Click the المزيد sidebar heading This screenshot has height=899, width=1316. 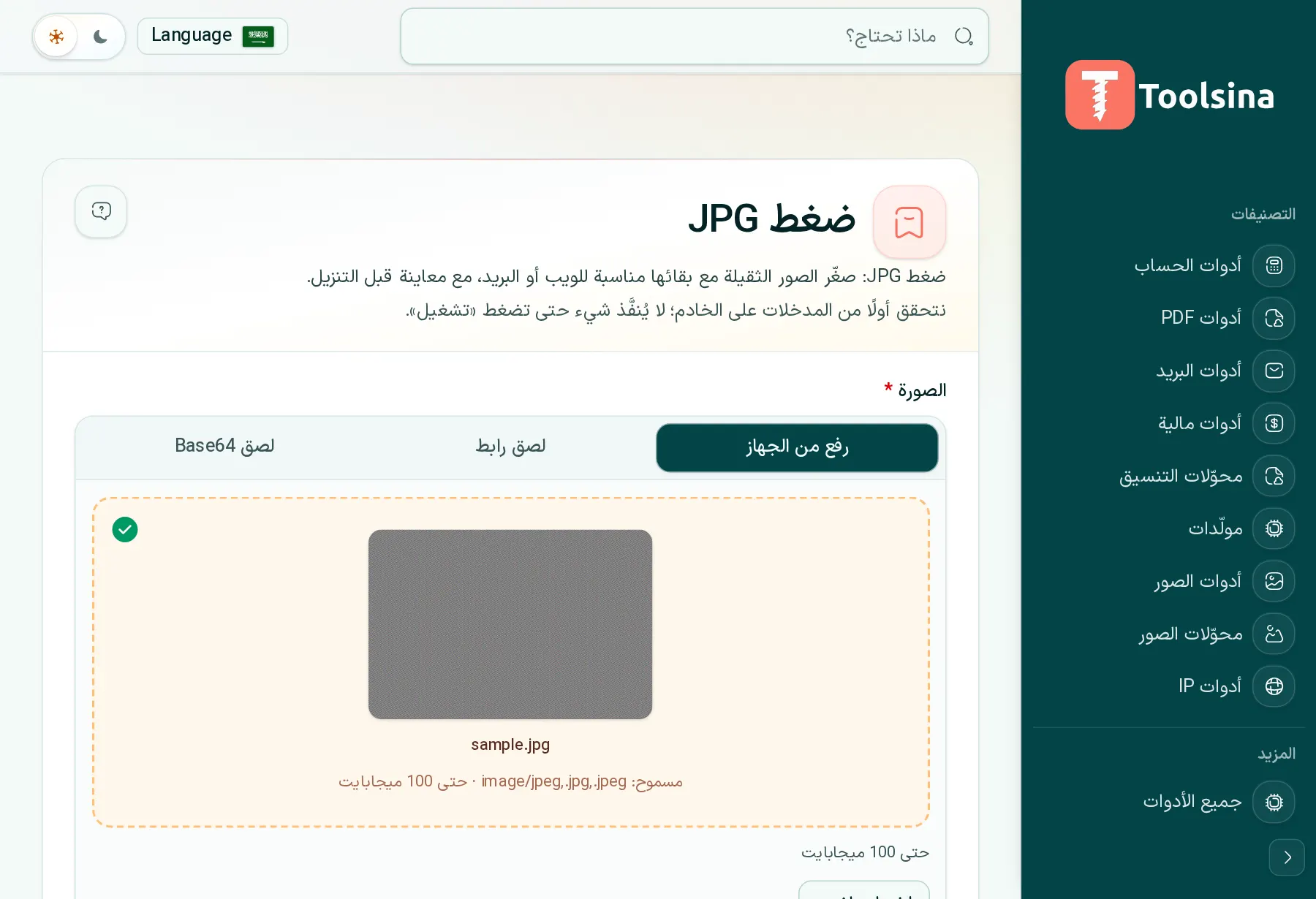point(1277,754)
